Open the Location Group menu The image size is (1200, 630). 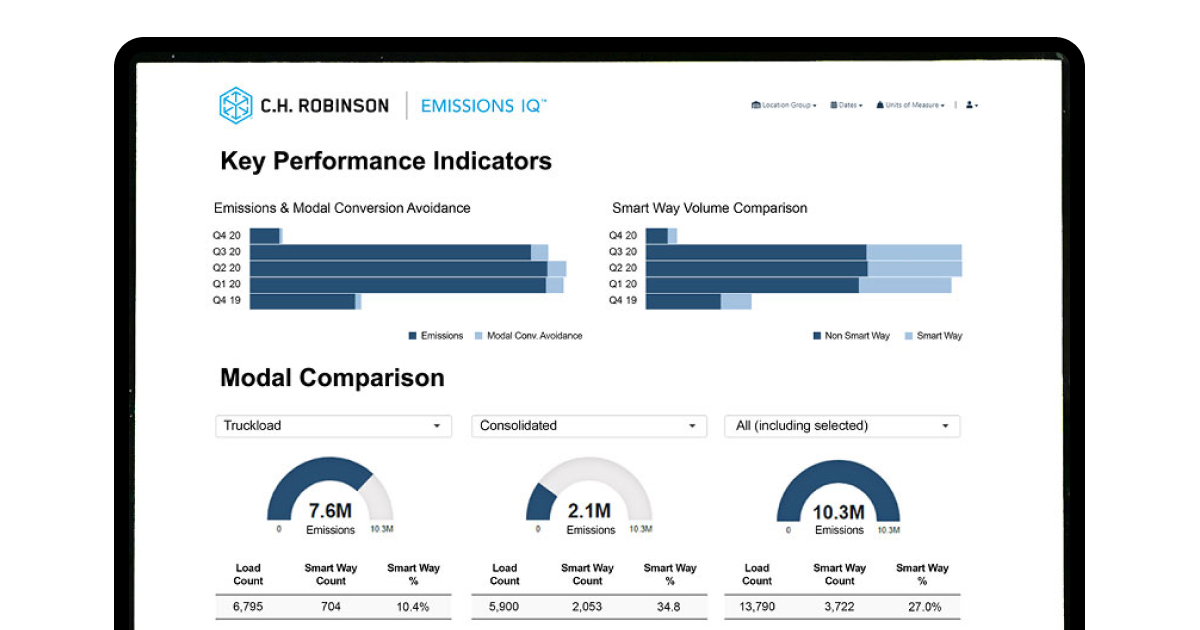click(784, 105)
